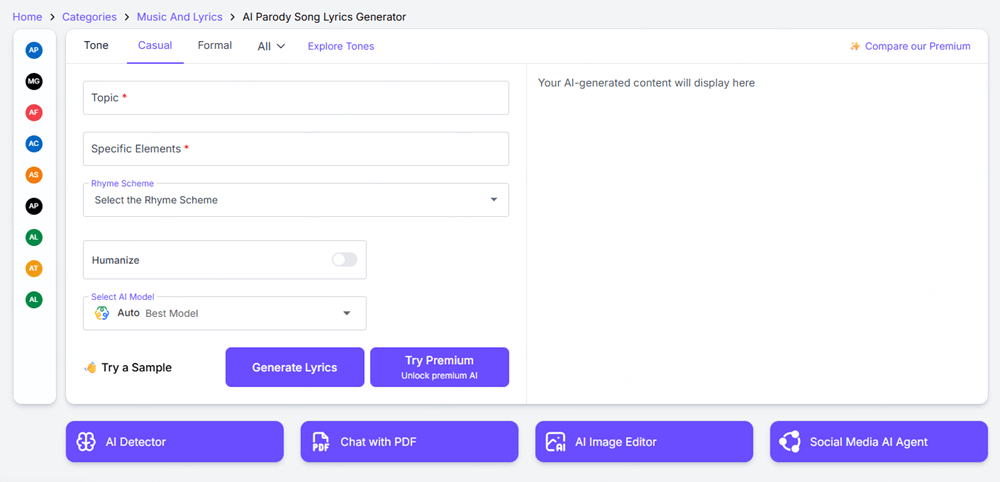The width and height of the screenshot is (1000, 482).
Task: Click the Tone label
Action: point(96,45)
